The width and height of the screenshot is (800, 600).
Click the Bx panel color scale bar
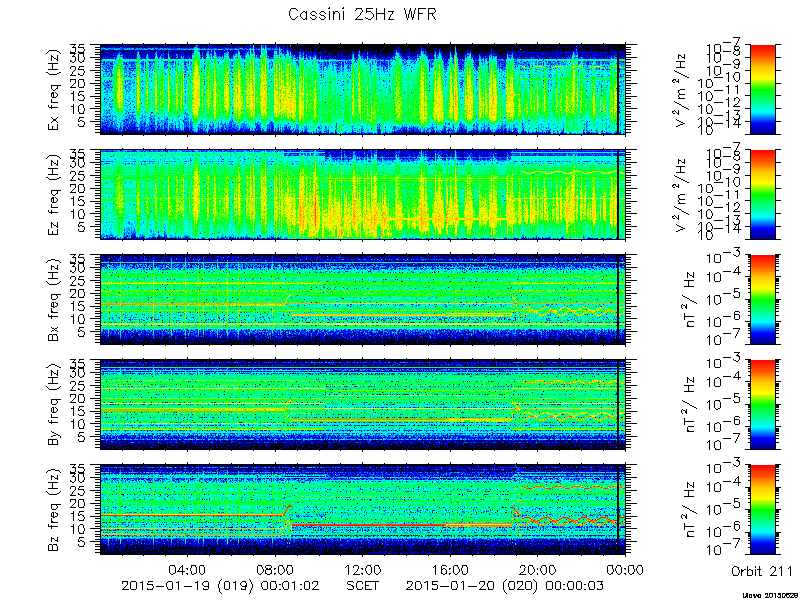(x=762, y=299)
